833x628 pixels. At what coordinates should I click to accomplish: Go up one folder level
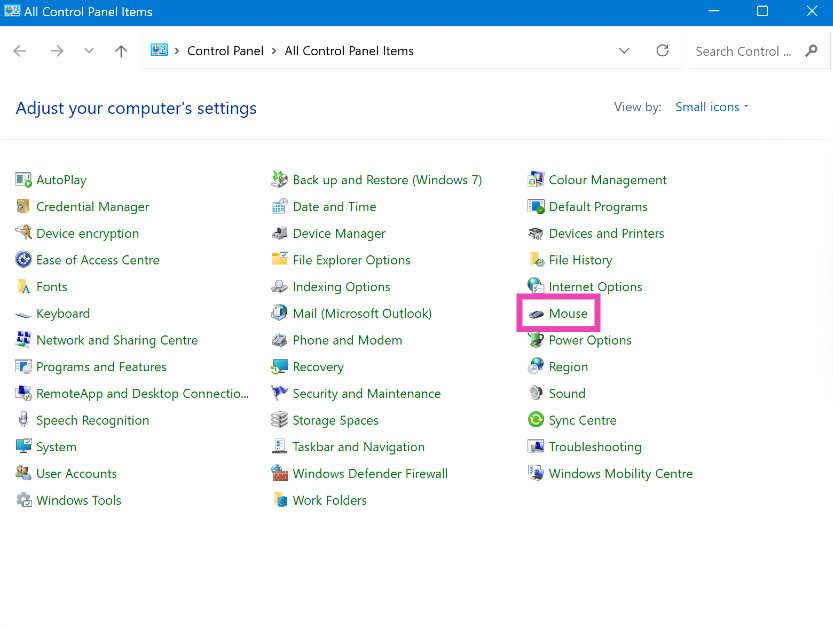[121, 51]
